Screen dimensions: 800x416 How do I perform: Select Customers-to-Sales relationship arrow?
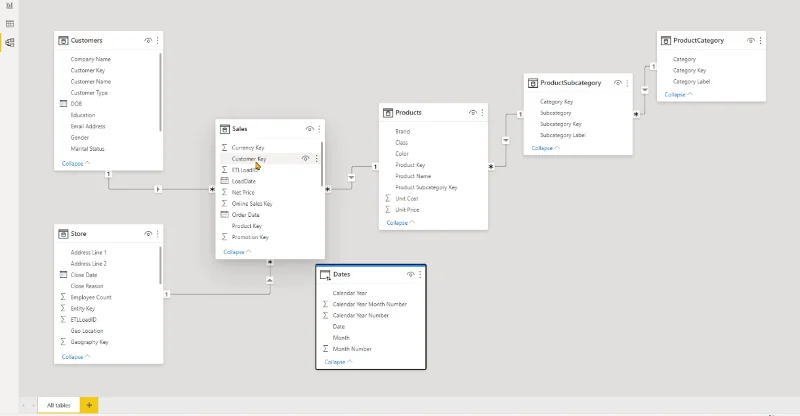[158, 189]
